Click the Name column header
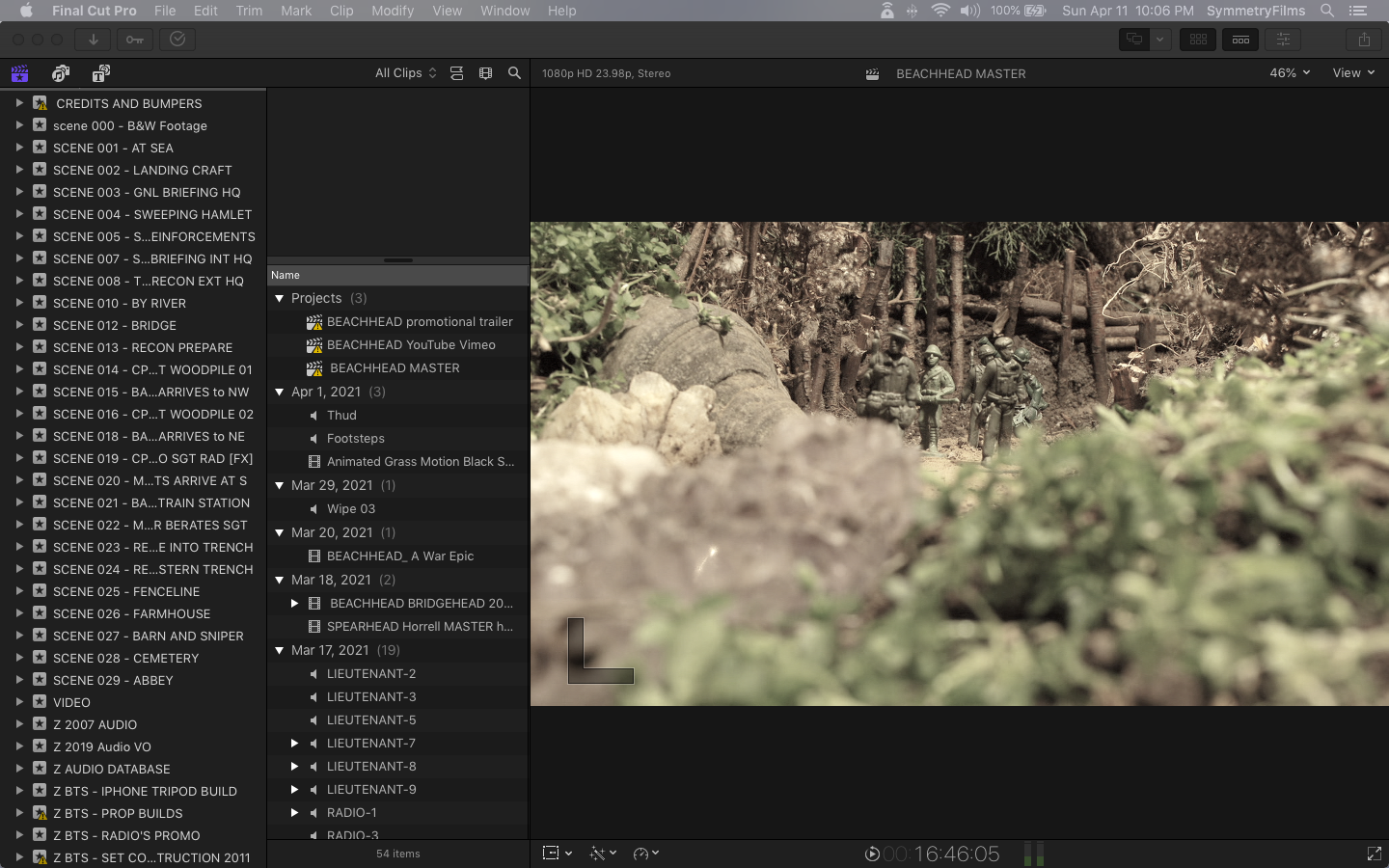The width and height of the screenshot is (1389, 868). pyautogui.click(x=286, y=275)
